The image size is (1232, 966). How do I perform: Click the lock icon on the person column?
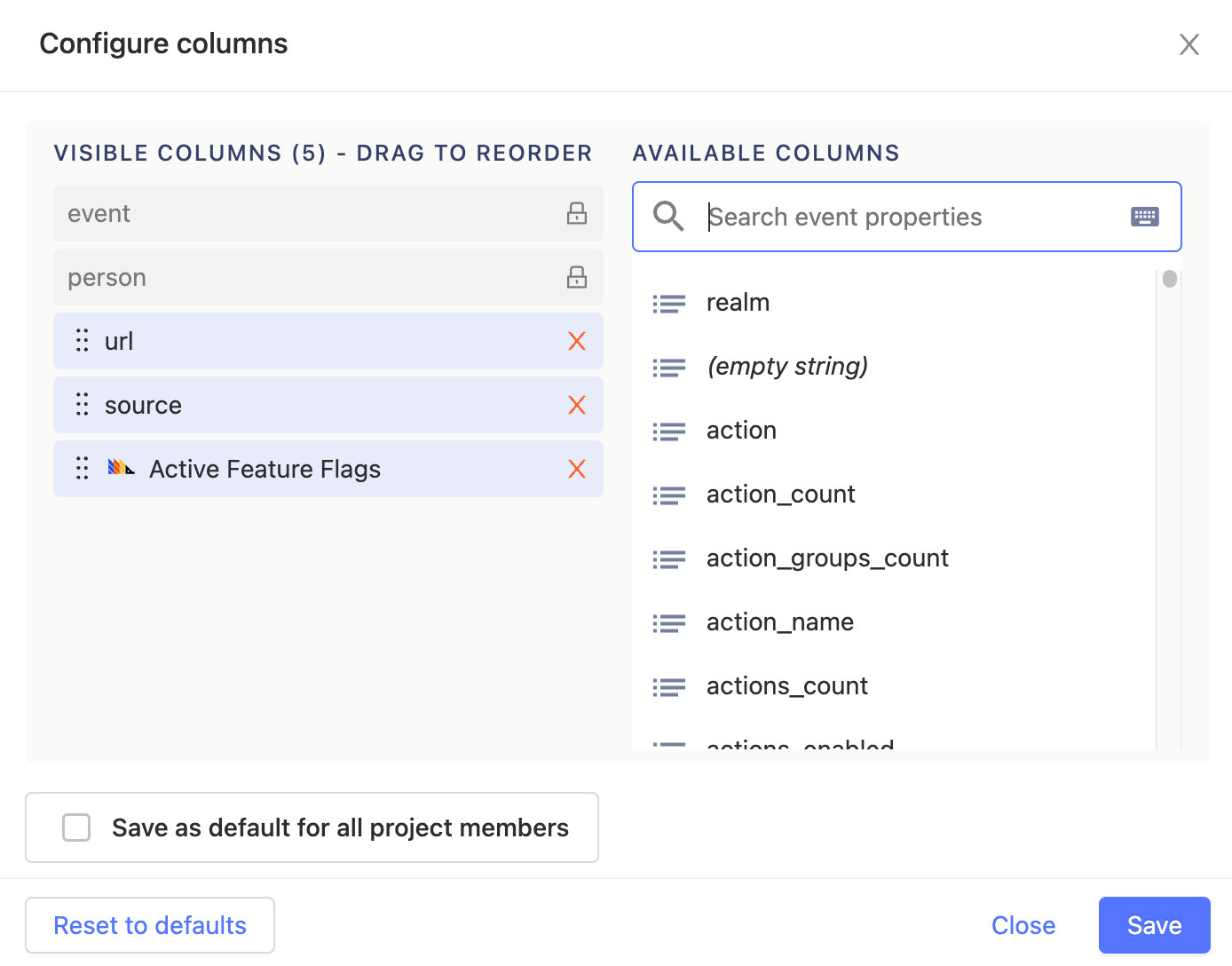576,277
